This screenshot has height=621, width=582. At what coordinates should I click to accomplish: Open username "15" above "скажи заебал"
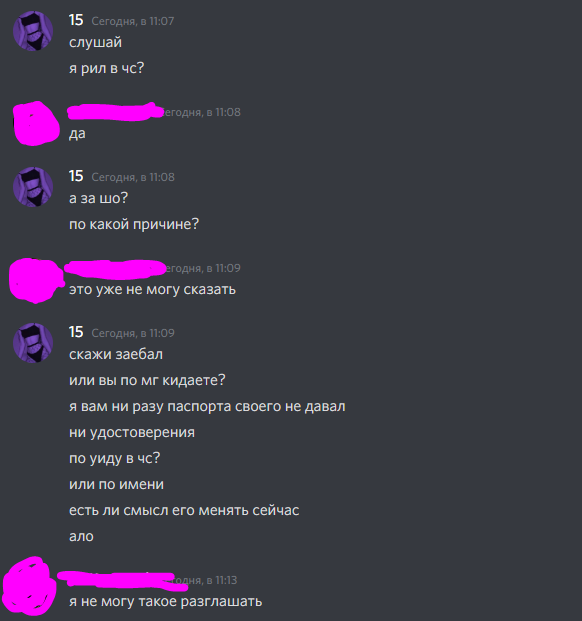(76, 332)
